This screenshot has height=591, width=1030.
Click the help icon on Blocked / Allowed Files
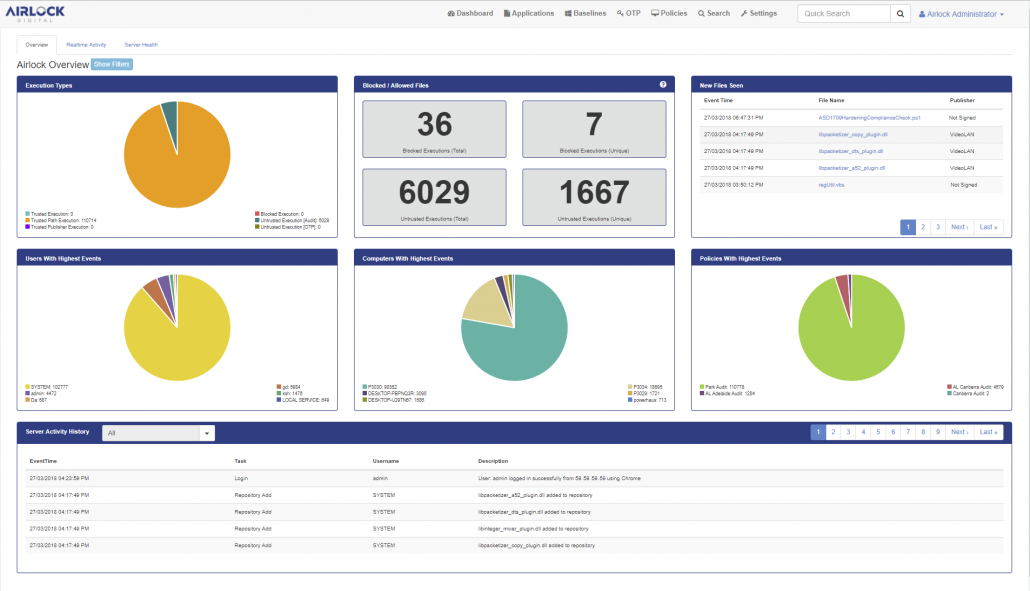pyautogui.click(x=663, y=85)
